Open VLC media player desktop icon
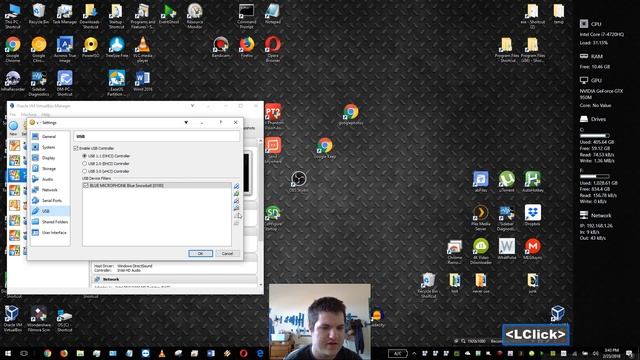This screenshot has height=360, width=640. pos(142,49)
